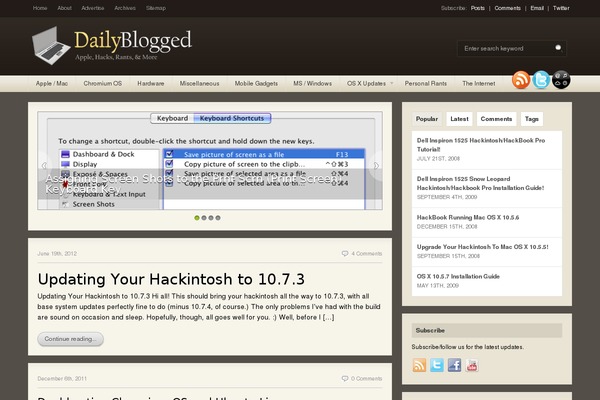The image size is (600, 400).
Task: Switch to the Tags tab
Action: (532, 119)
